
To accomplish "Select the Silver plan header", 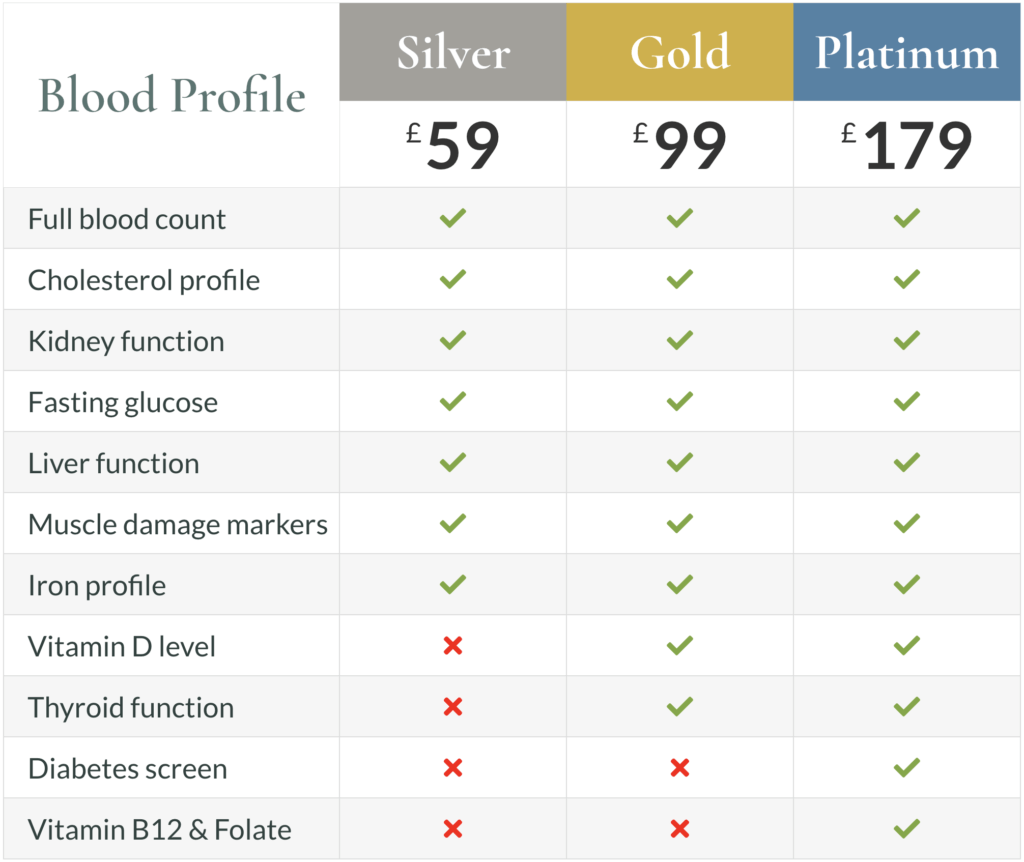I will [453, 53].
